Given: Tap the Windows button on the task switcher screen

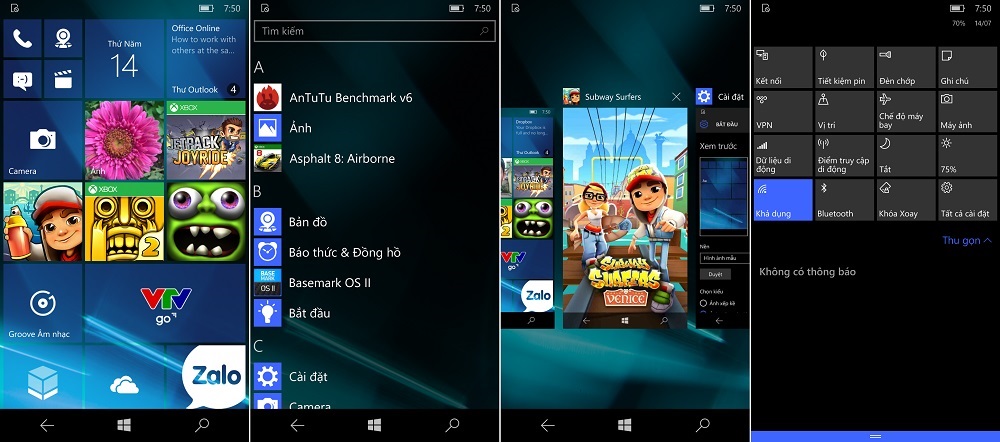Looking at the screenshot, I should 624,425.
